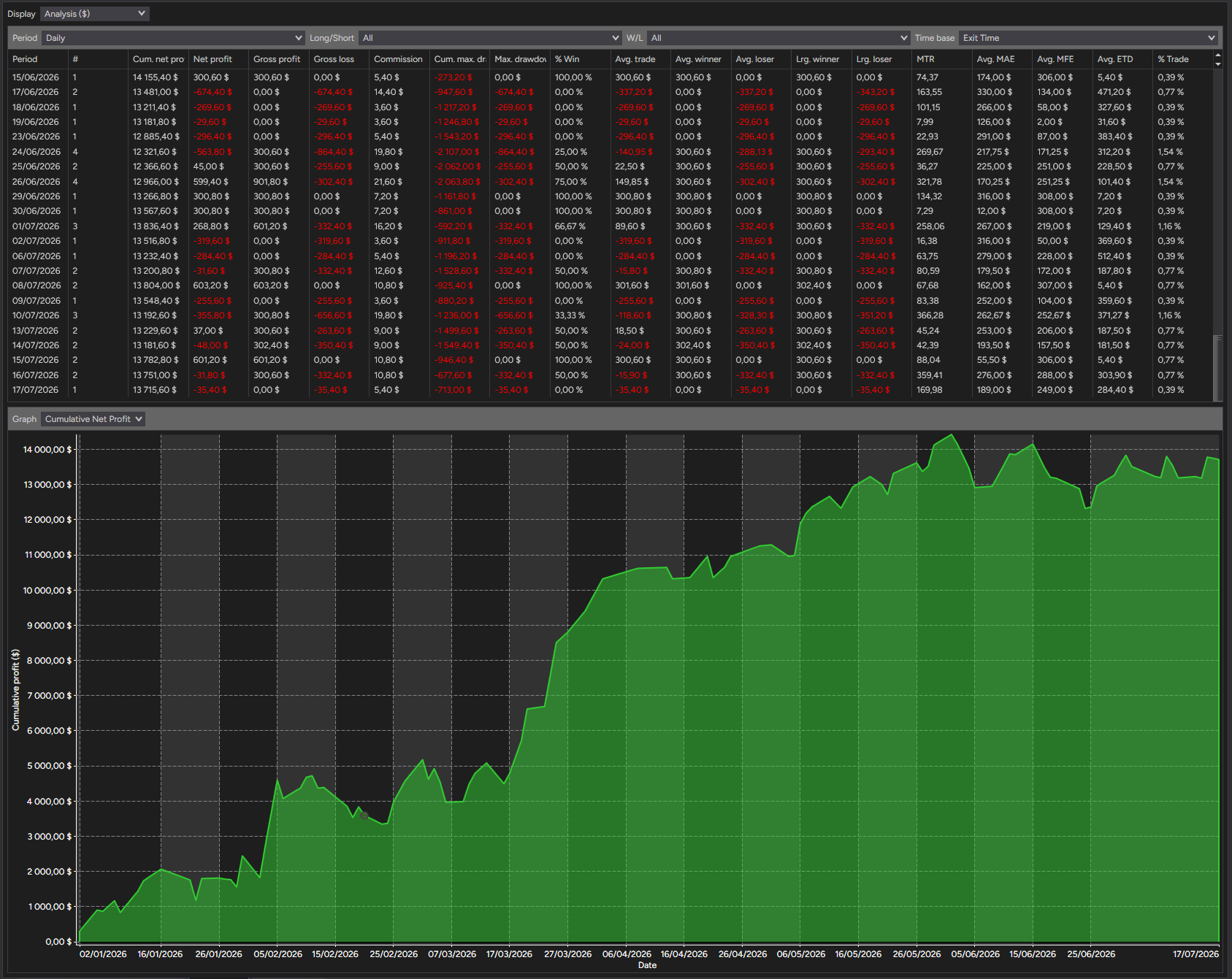1232x979 pixels.
Task: Click the table vertical scrollbar thumb
Action: pyautogui.click(x=1217, y=367)
